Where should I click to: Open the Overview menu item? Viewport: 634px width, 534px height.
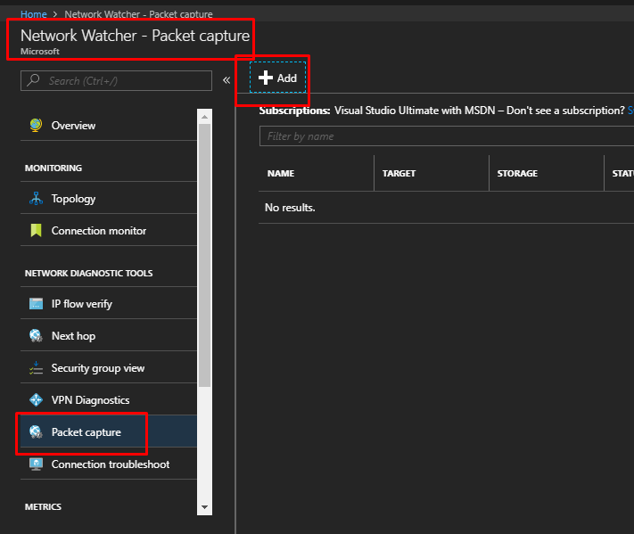point(73,126)
